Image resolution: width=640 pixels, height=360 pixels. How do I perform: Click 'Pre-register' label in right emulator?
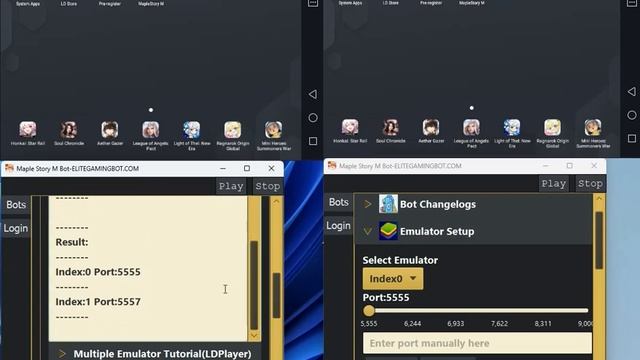coord(431,3)
